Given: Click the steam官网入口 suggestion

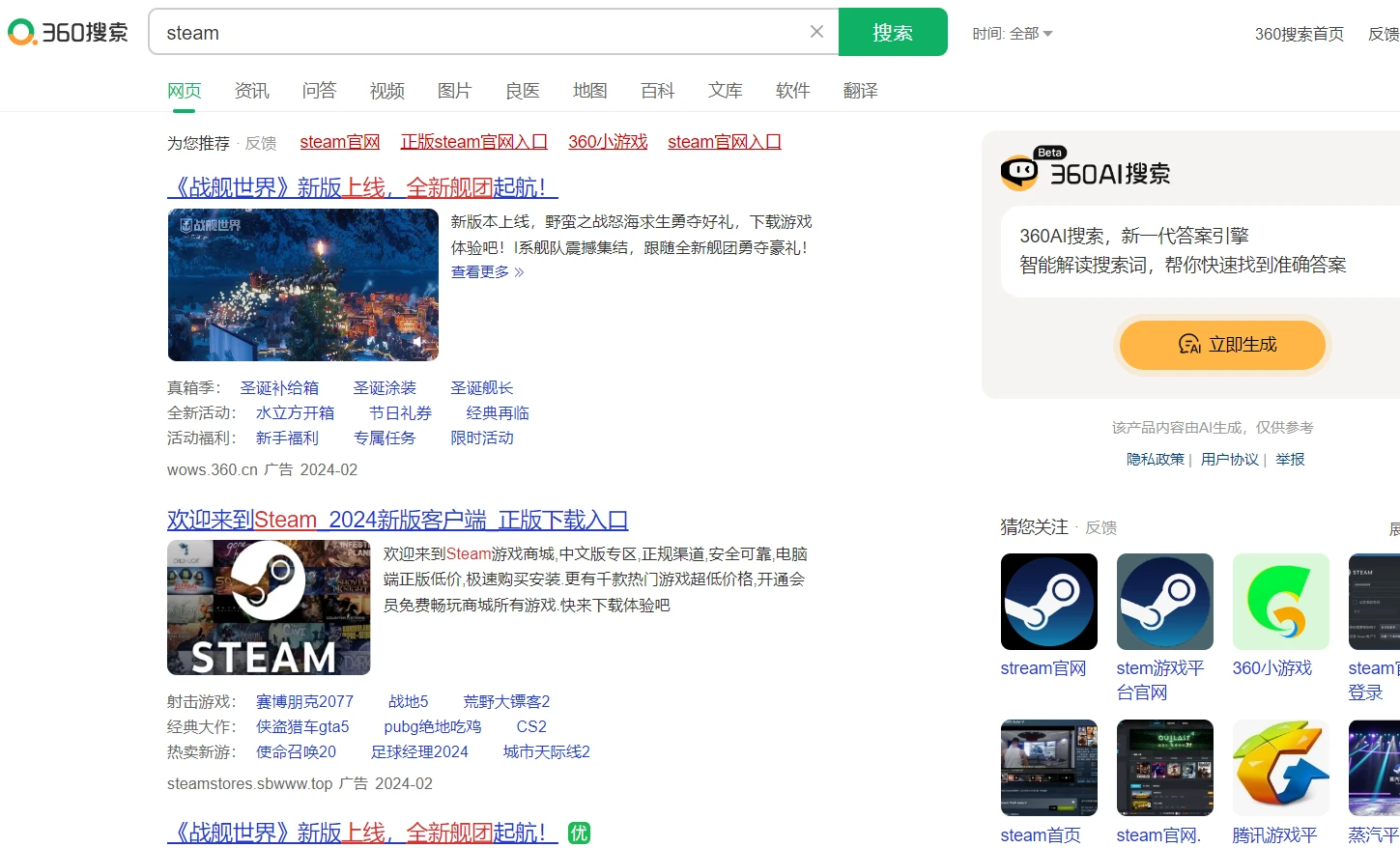Looking at the screenshot, I should pyautogui.click(x=725, y=142).
